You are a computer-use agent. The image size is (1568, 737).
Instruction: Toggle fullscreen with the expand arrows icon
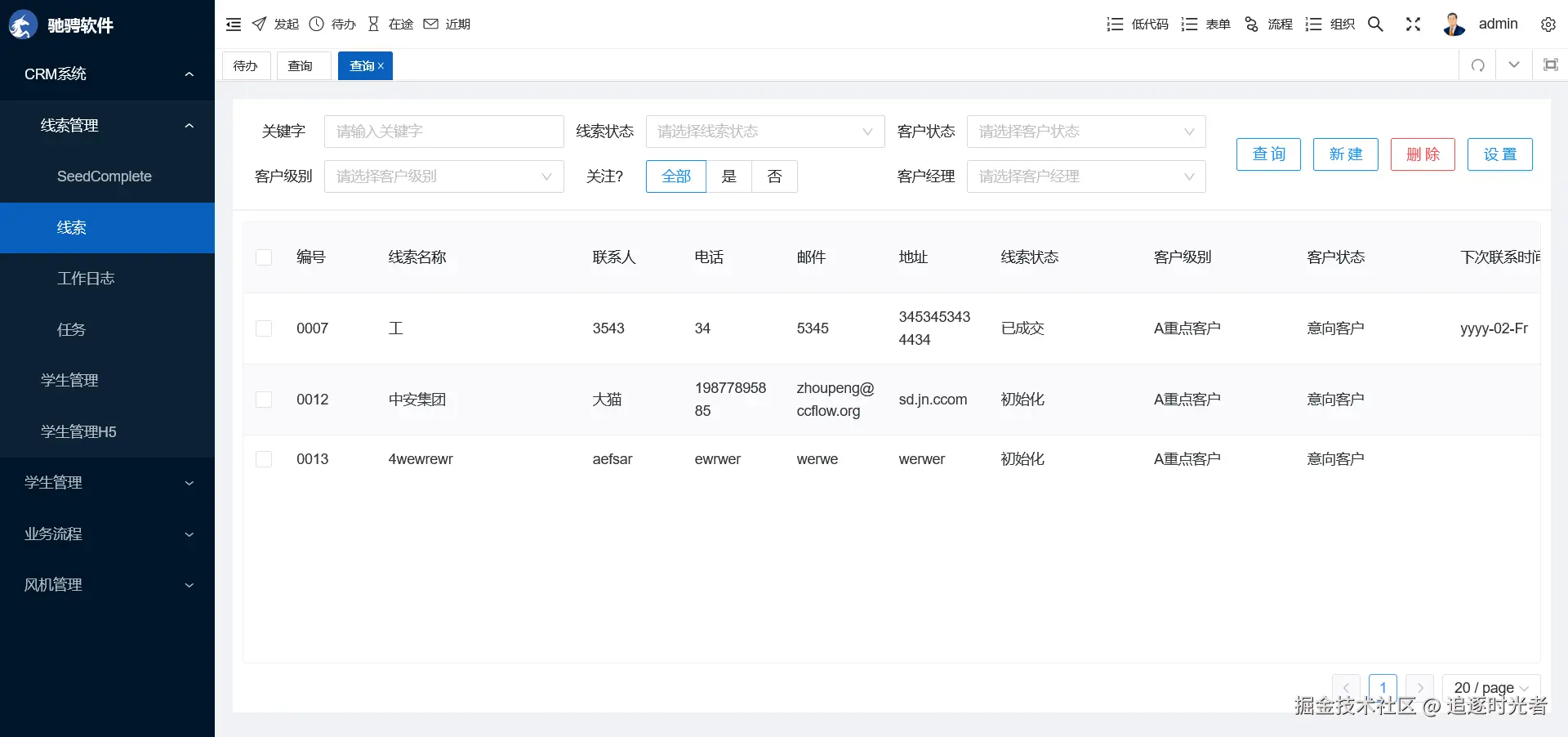coord(1413,25)
